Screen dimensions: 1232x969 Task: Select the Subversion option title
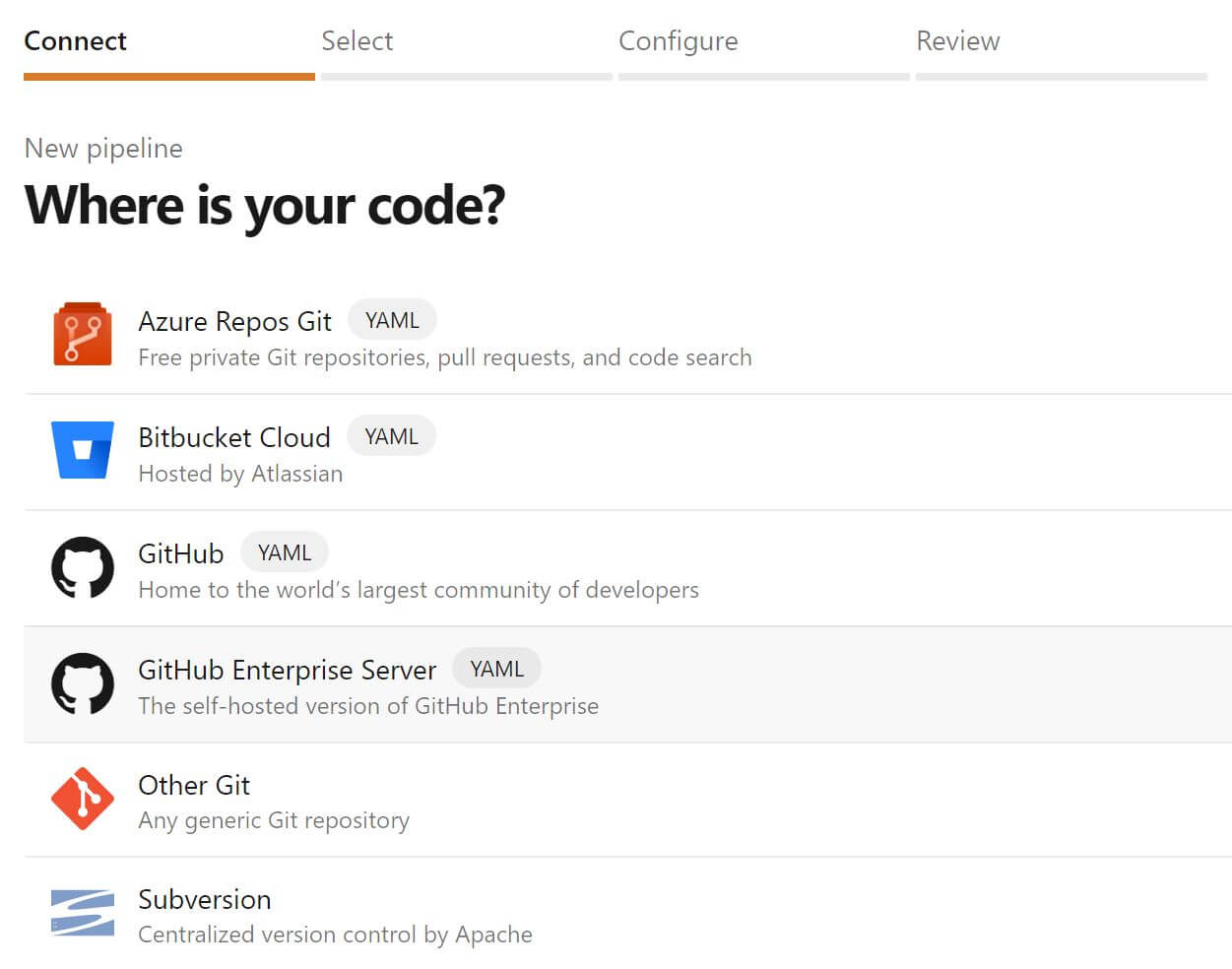(x=205, y=899)
